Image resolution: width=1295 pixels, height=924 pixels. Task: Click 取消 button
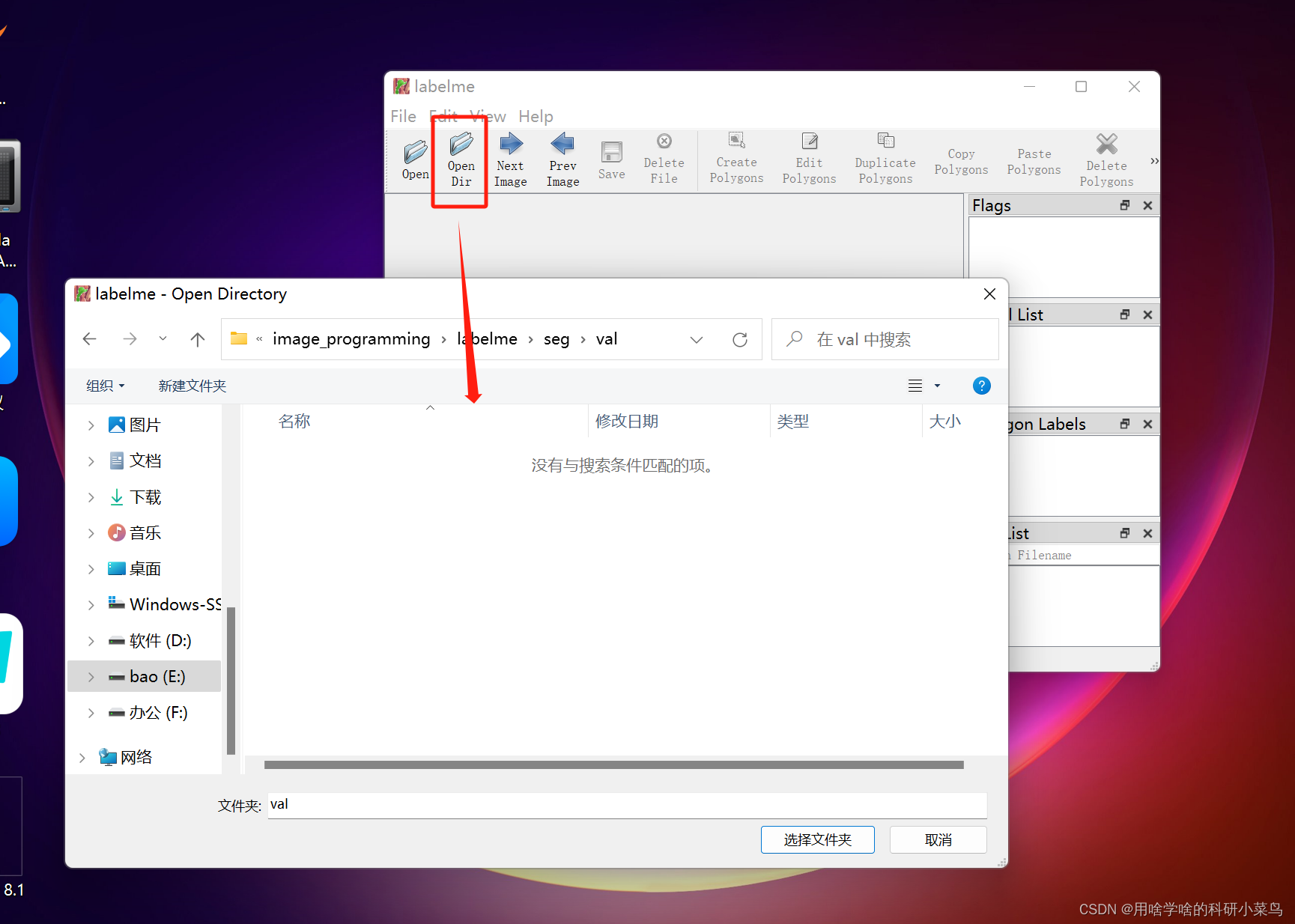(x=938, y=839)
